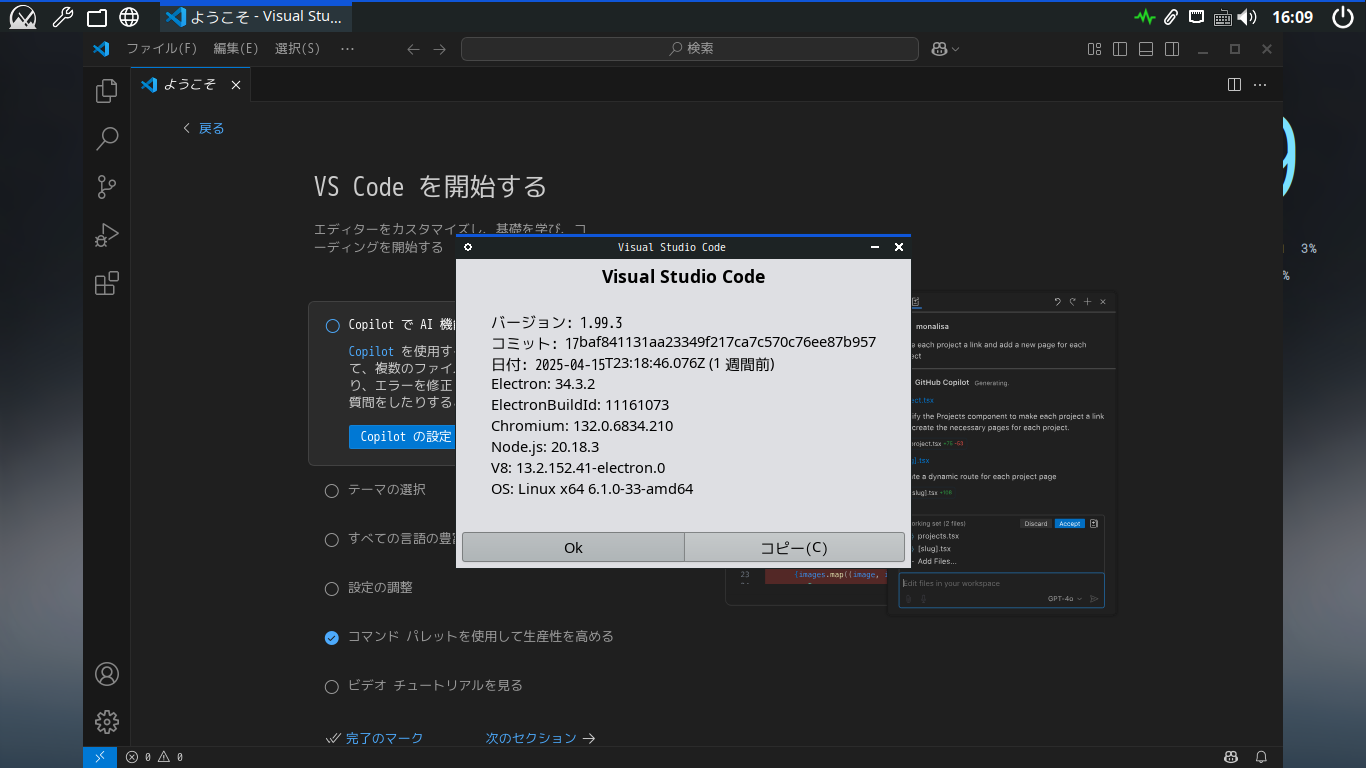Toggle the primary side bar
The width and height of the screenshot is (1366, 768).
[1120, 49]
